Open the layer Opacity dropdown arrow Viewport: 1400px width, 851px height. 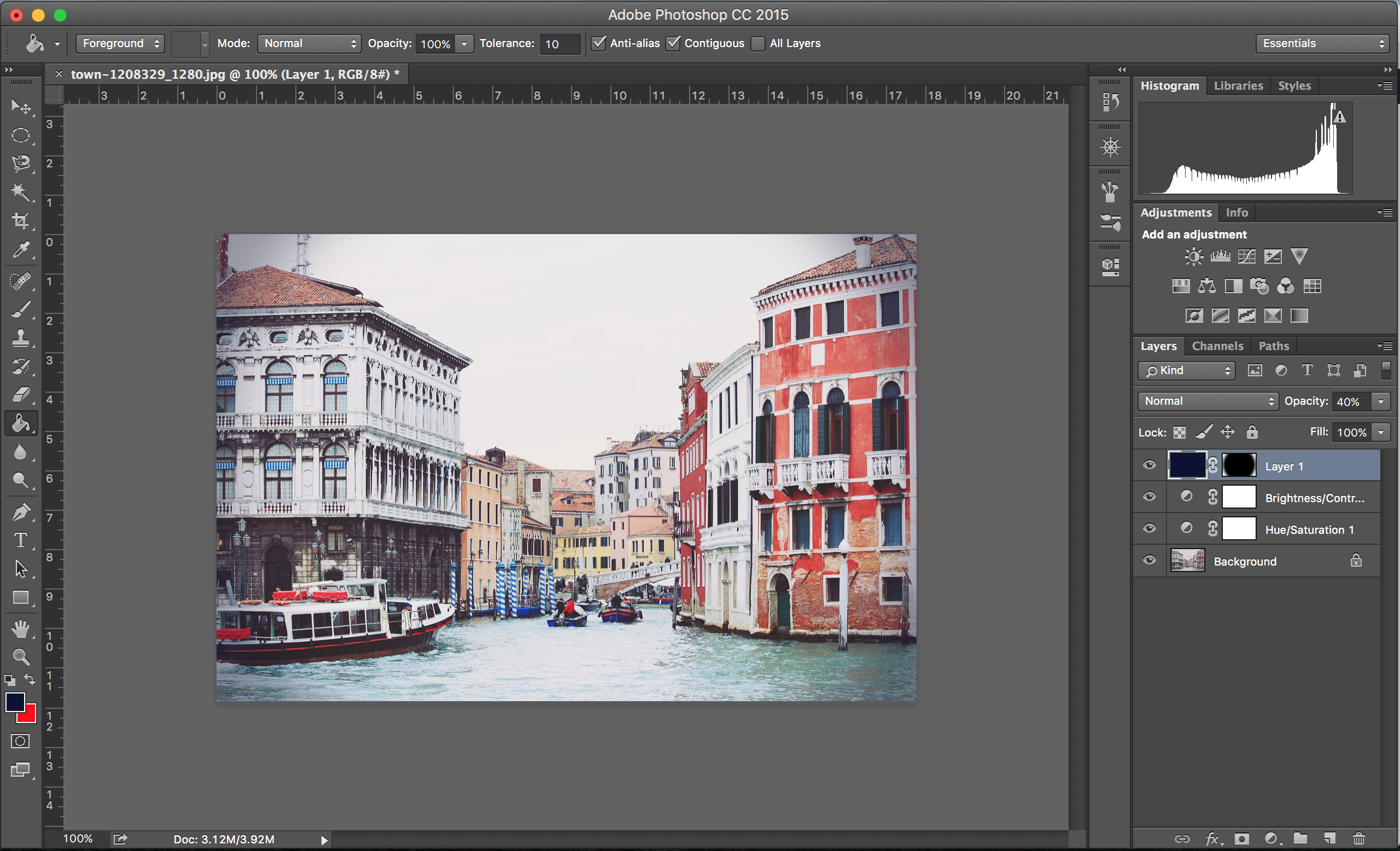coord(1381,401)
